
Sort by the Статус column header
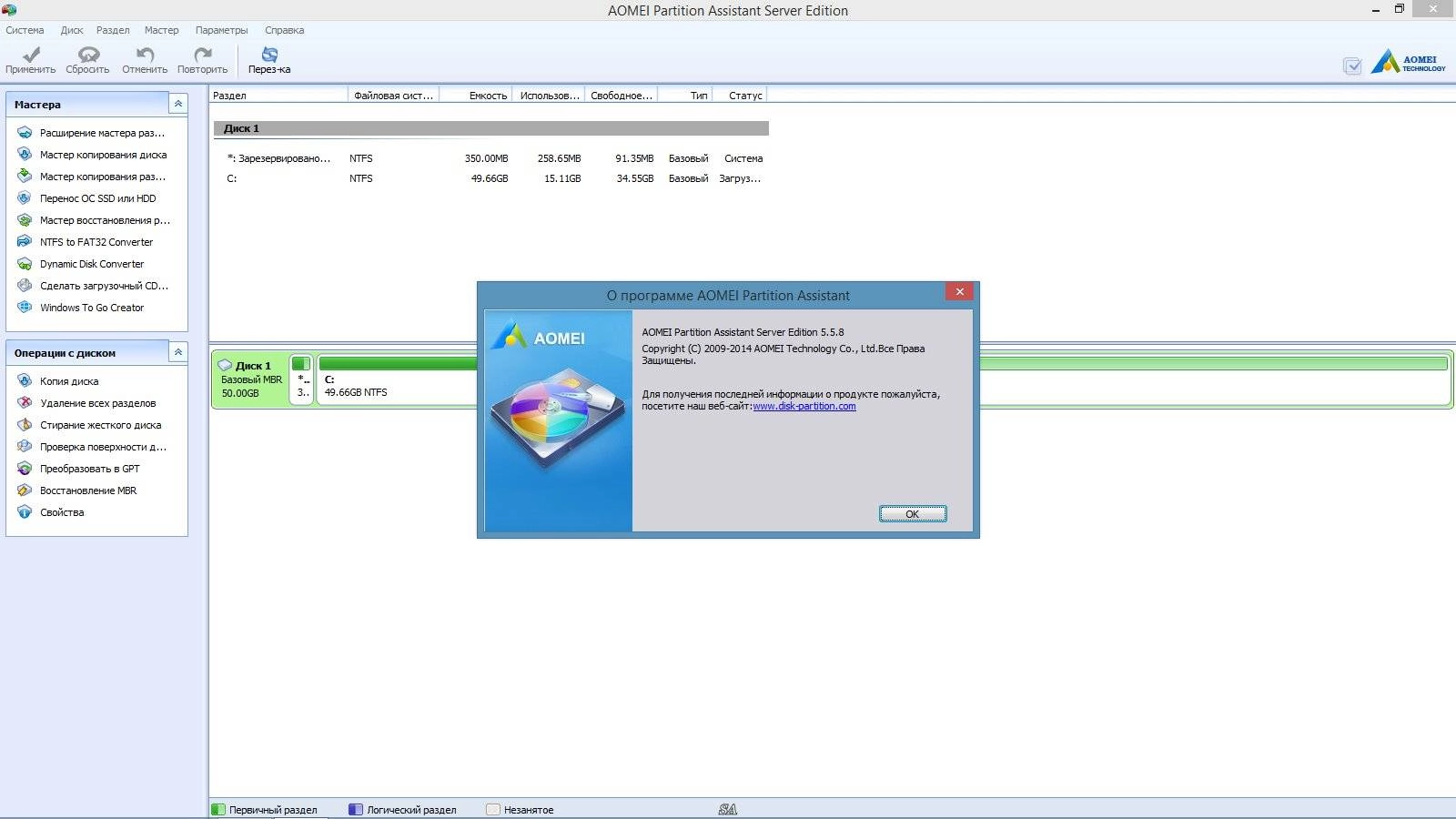[740, 95]
